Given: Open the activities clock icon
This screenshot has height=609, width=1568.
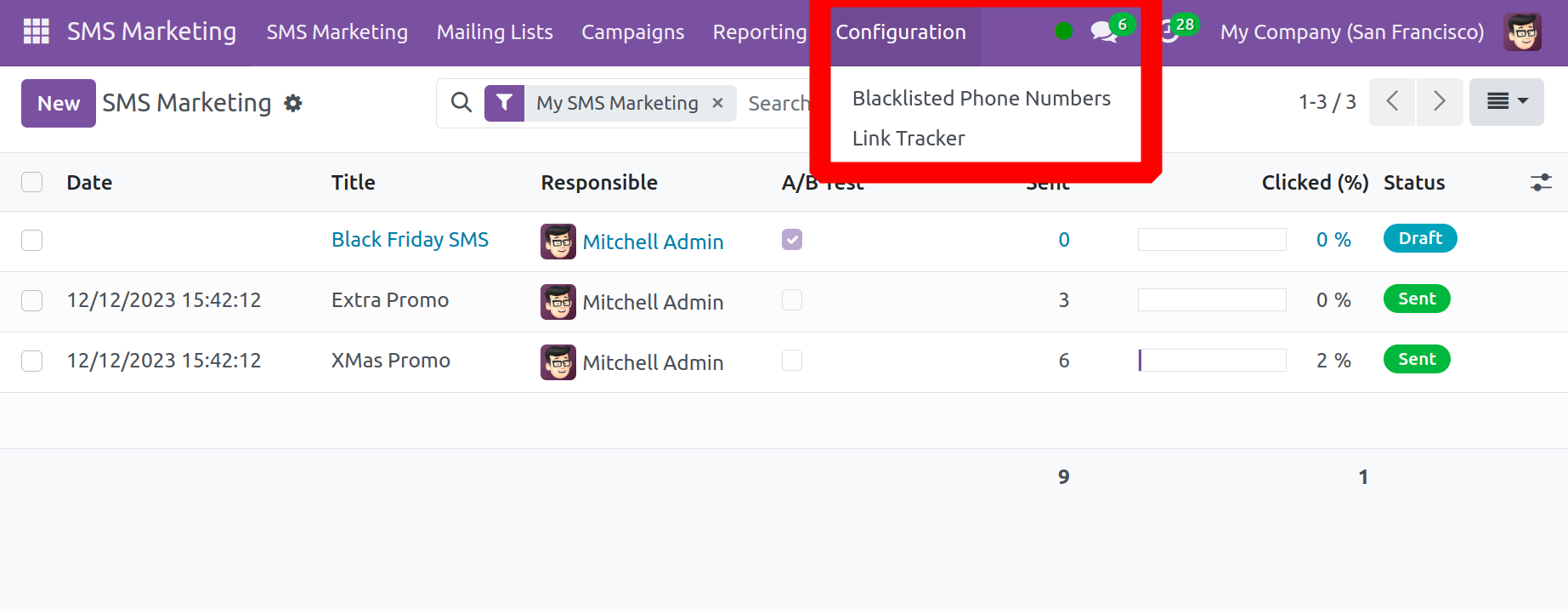Looking at the screenshot, I should [1171, 32].
